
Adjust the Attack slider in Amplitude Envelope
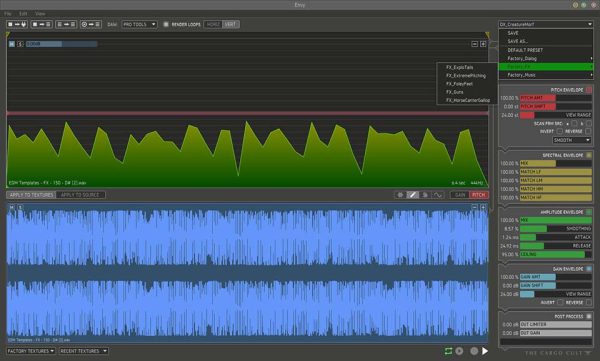556,237
